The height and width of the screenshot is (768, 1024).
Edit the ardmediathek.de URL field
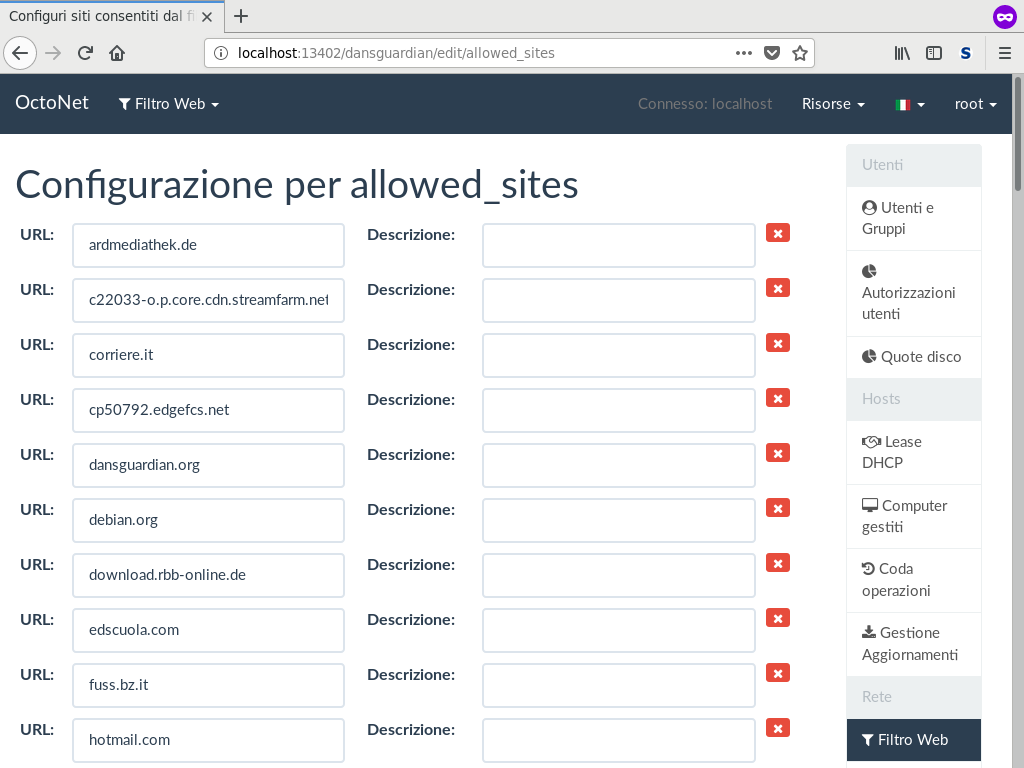pyautogui.click(x=208, y=246)
